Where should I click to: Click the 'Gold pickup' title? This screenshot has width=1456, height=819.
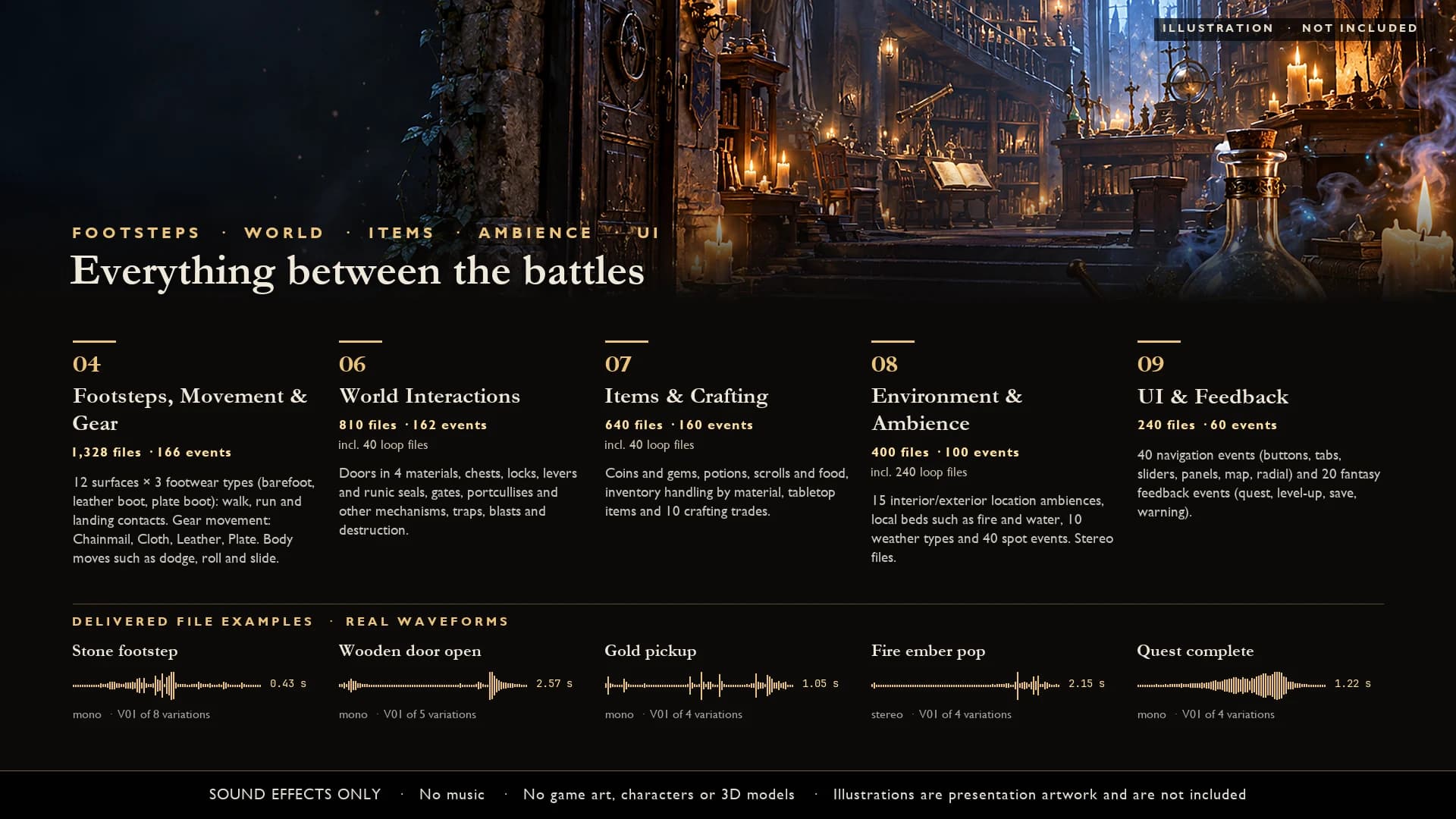click(651, 651)
